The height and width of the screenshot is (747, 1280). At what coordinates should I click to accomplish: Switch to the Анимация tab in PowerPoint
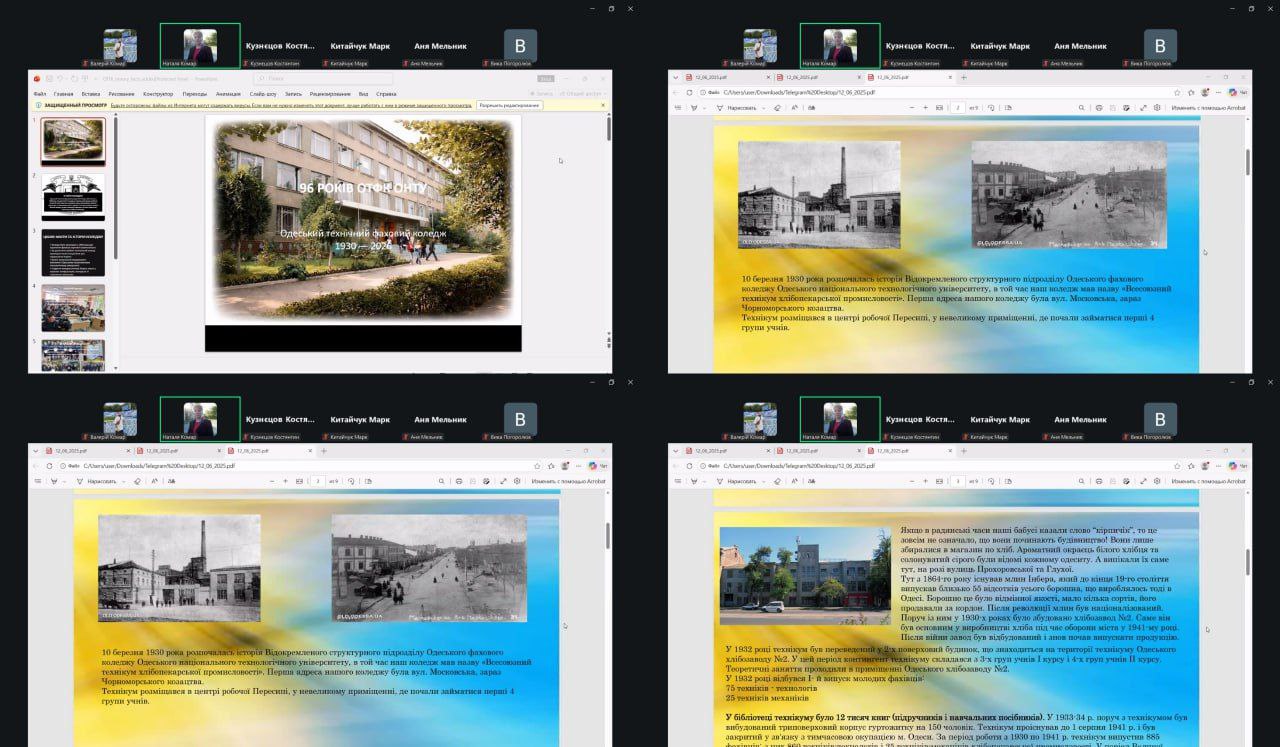227,94
